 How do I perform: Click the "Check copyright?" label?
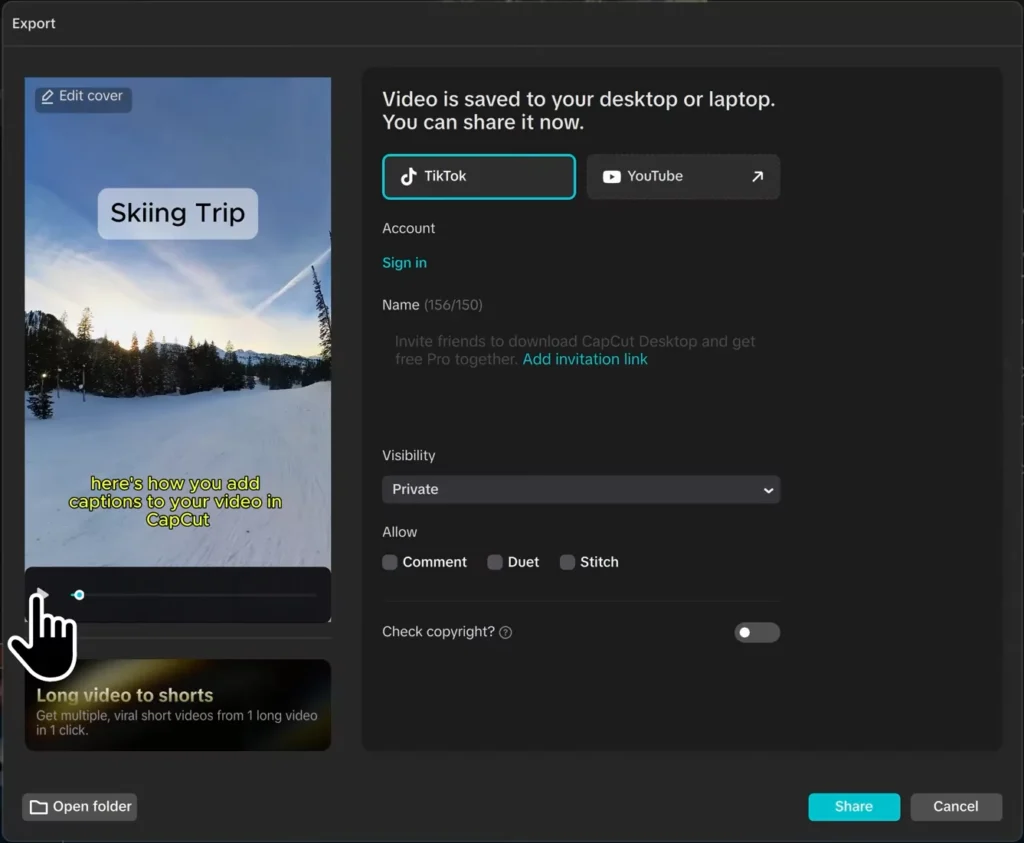[x=438, y=632]
